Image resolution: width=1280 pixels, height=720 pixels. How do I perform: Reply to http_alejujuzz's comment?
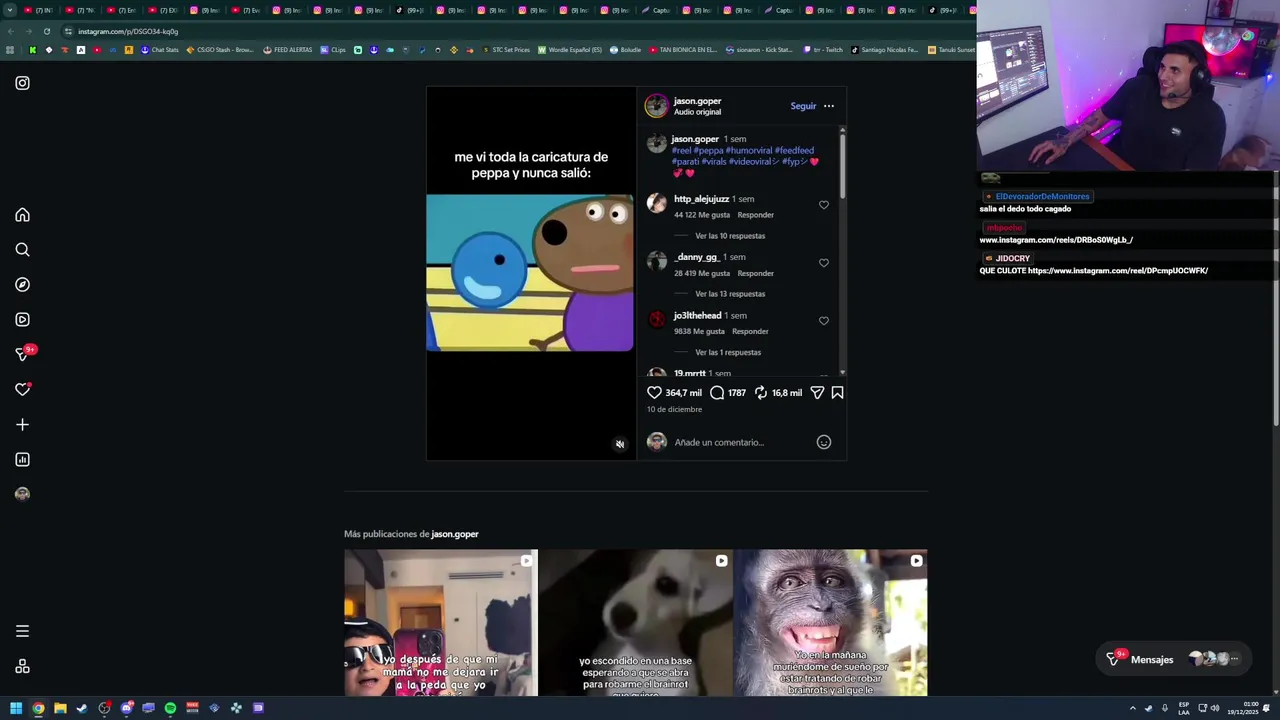pos(756,215)
